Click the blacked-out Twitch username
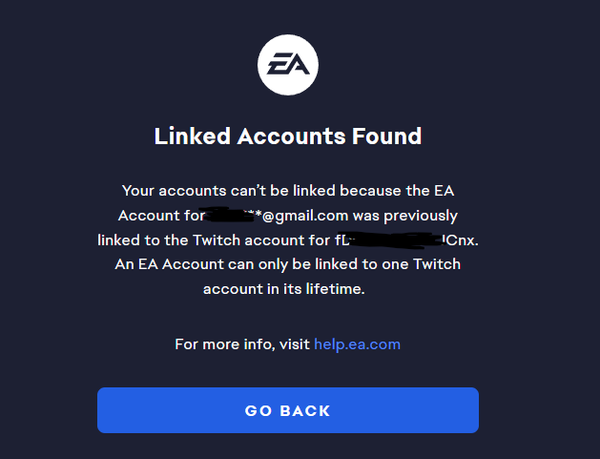 (395, 240)
